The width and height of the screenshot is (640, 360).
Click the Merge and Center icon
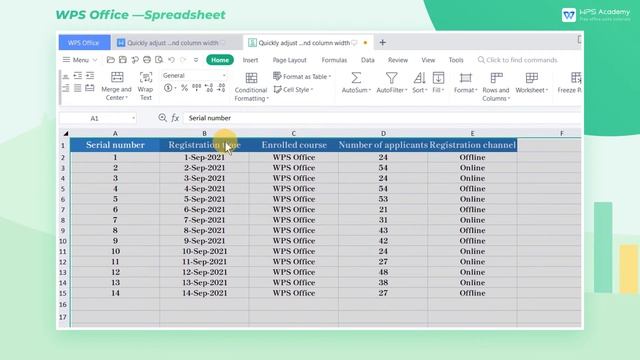(x=117, y=78)
